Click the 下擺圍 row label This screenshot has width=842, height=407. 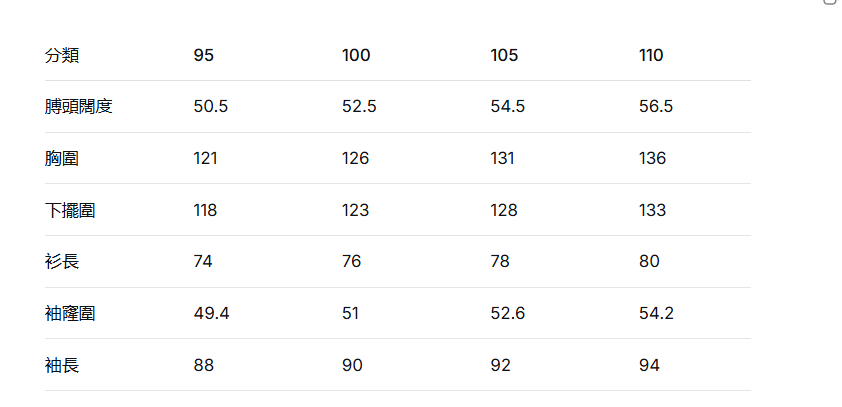70,210
